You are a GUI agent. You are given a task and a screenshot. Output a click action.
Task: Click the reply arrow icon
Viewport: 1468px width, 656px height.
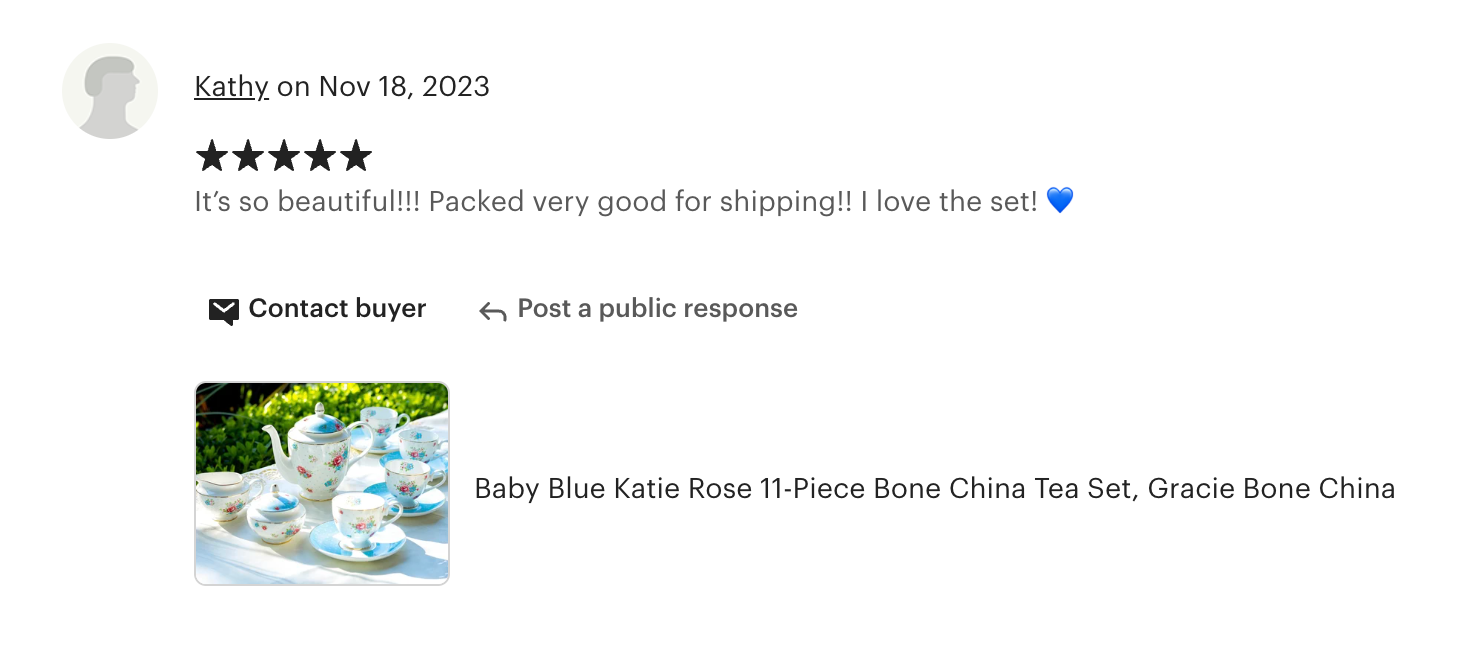click(x=492, y=311)
